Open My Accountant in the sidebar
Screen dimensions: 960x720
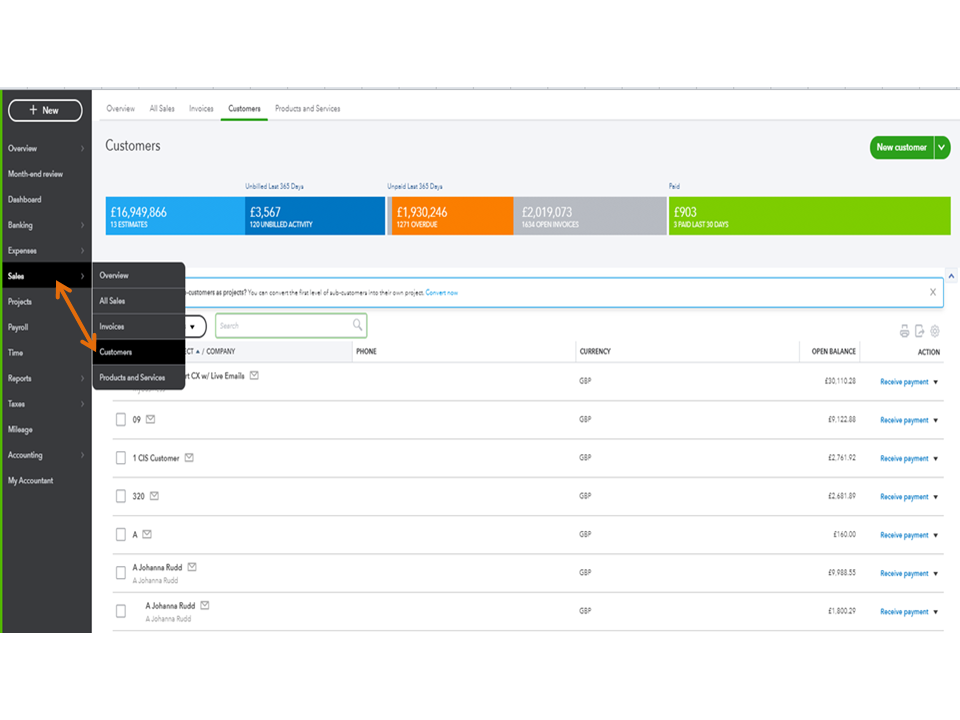pos(31,481)
